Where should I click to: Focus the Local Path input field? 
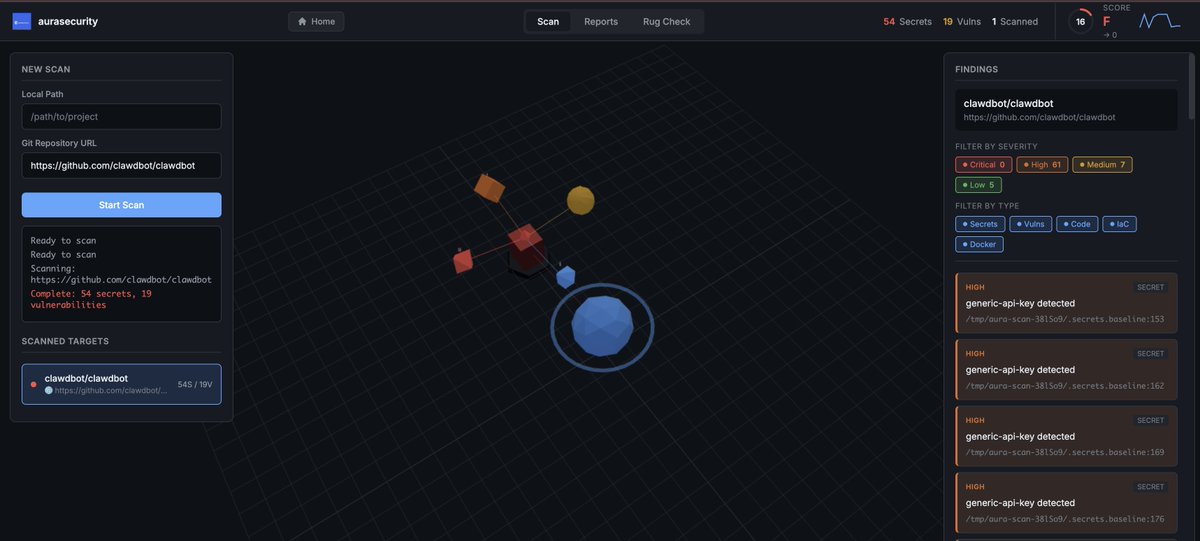tap(122, 116)
